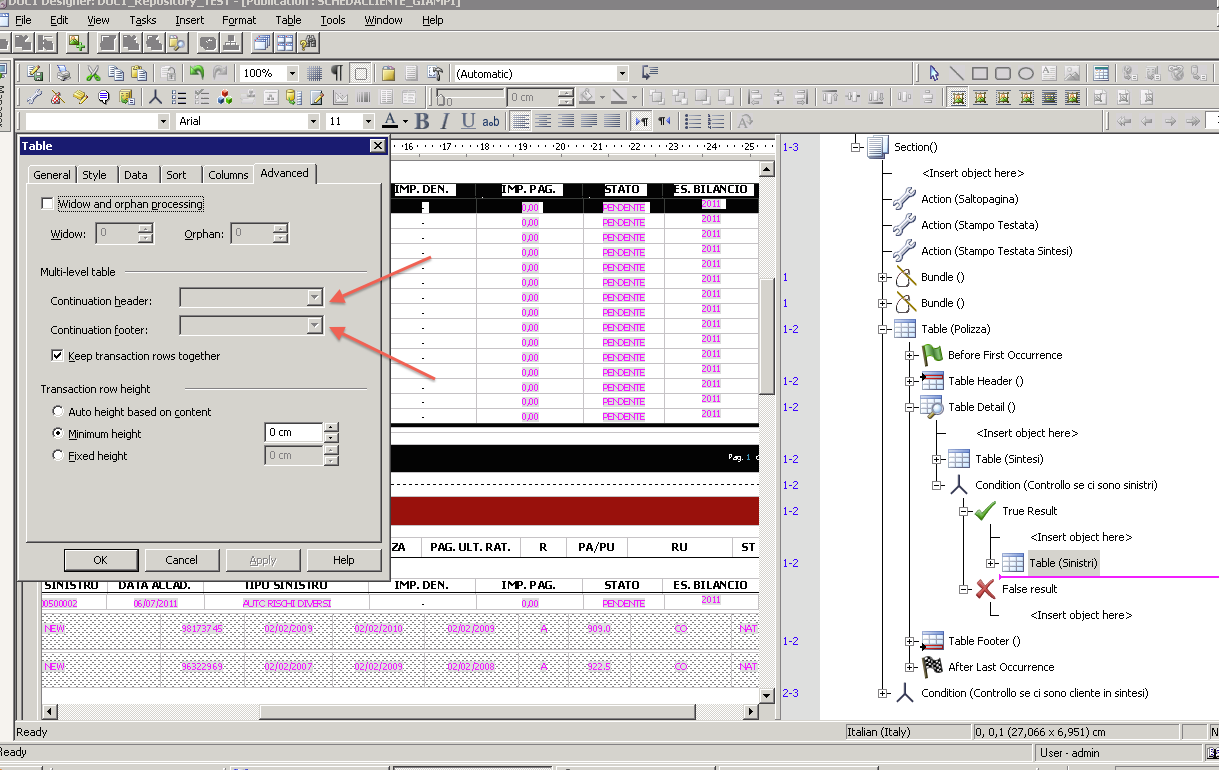Close the Table dialog

(x=377, y=146)
